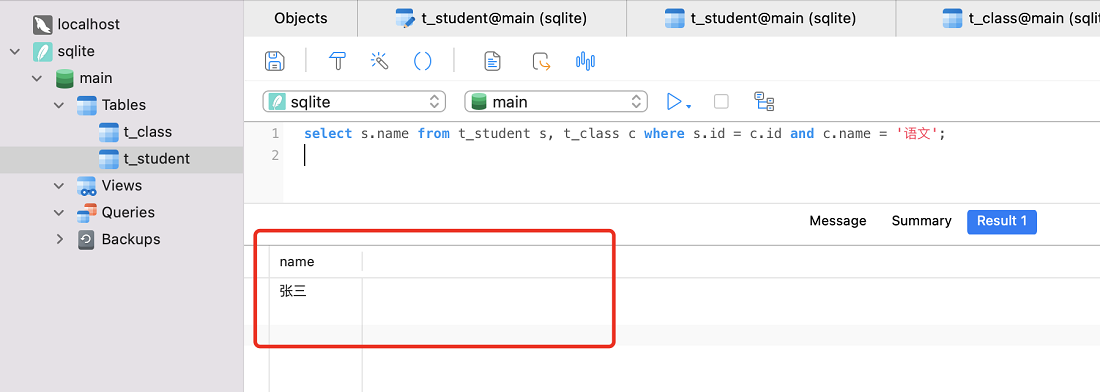
Task: Click the Code Snippet parentheses icon
Action: click(x=422, y=61)
